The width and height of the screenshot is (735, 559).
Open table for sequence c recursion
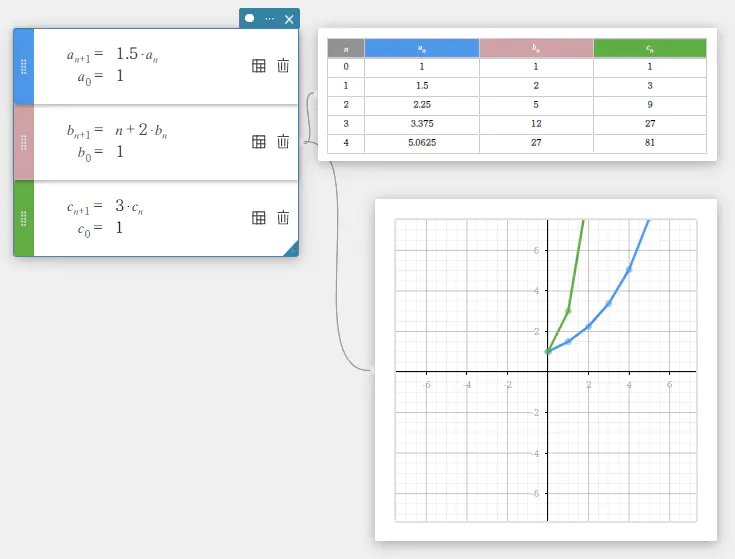coord(259,217)
